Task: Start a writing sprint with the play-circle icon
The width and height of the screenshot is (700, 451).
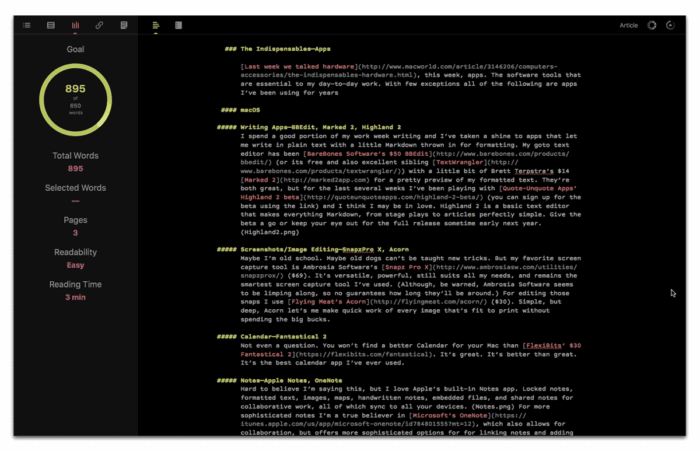Action: pos(670,25)
